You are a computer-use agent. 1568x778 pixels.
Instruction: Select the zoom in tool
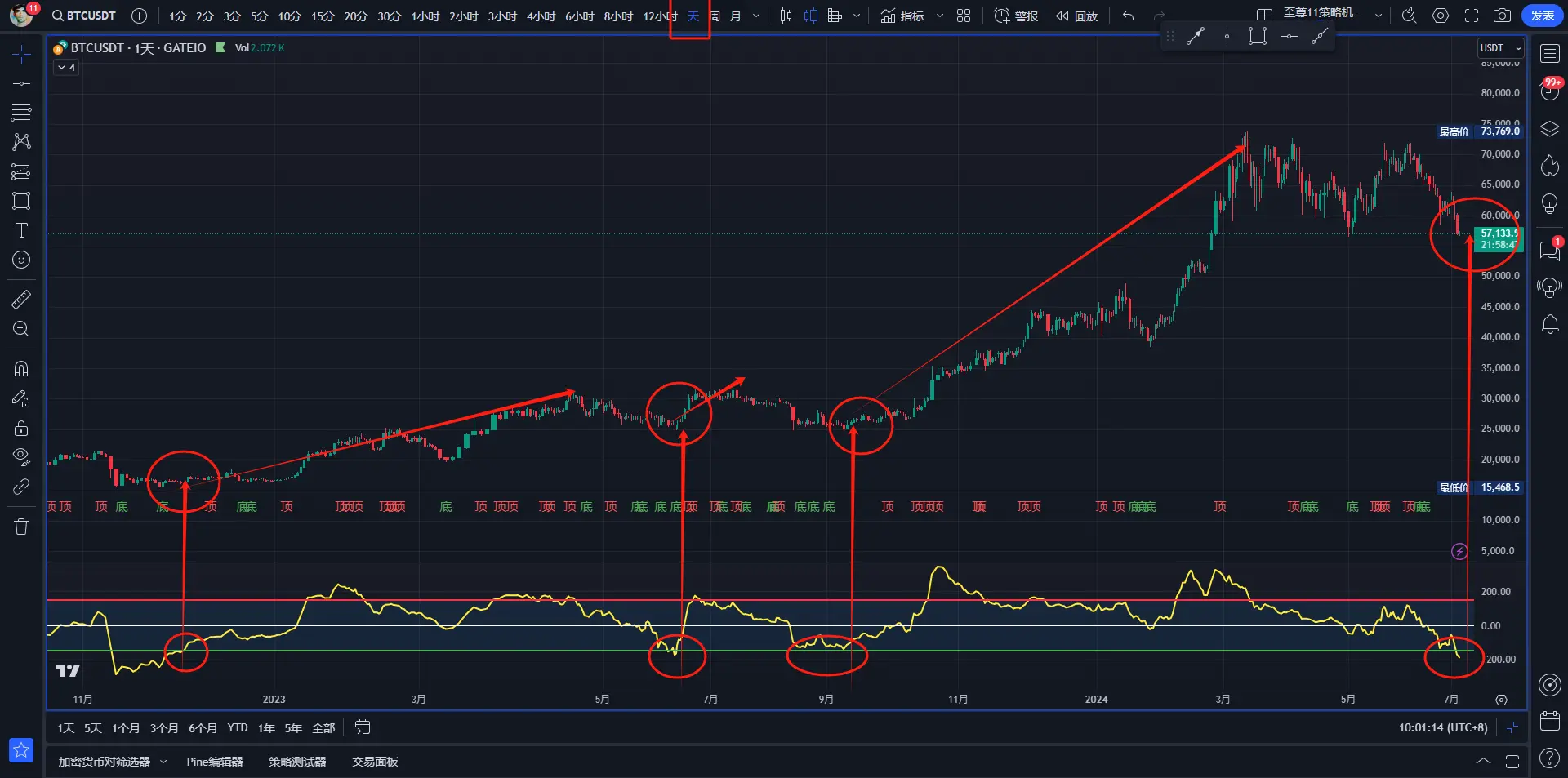tap(21, 329)
